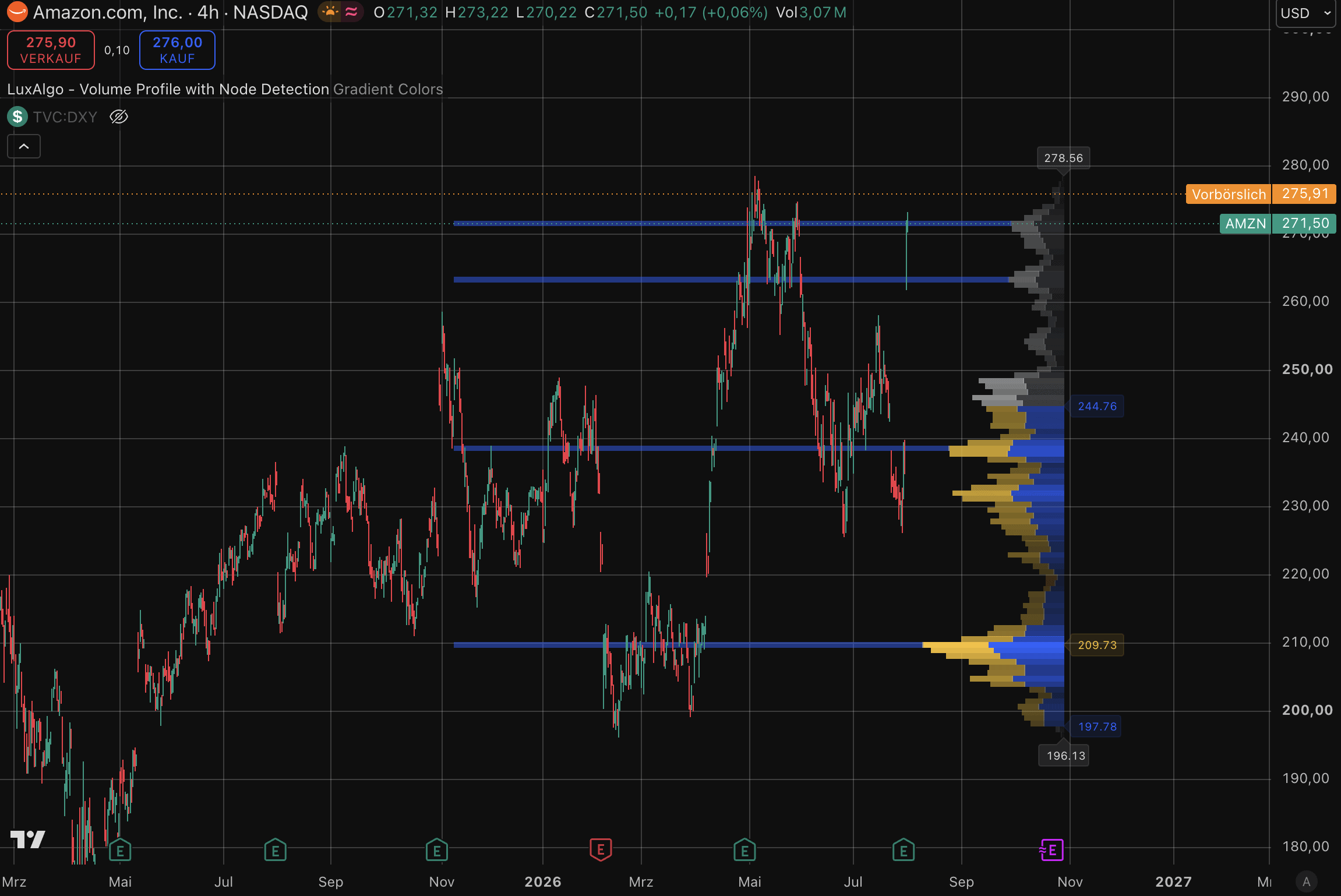This screenshot has width=1341, height=896.
Task: Click the 2026 label on the time axis
Action: coord(543,882)
